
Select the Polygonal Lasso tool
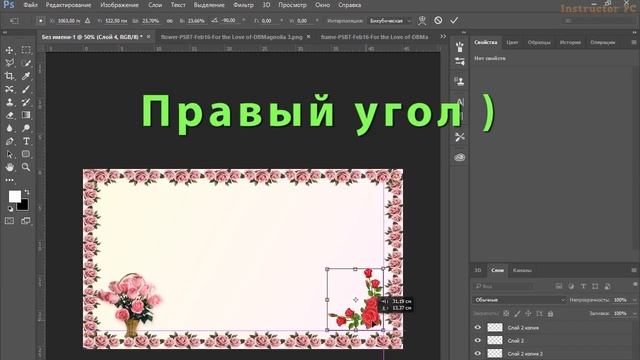(x=9, y=63)
